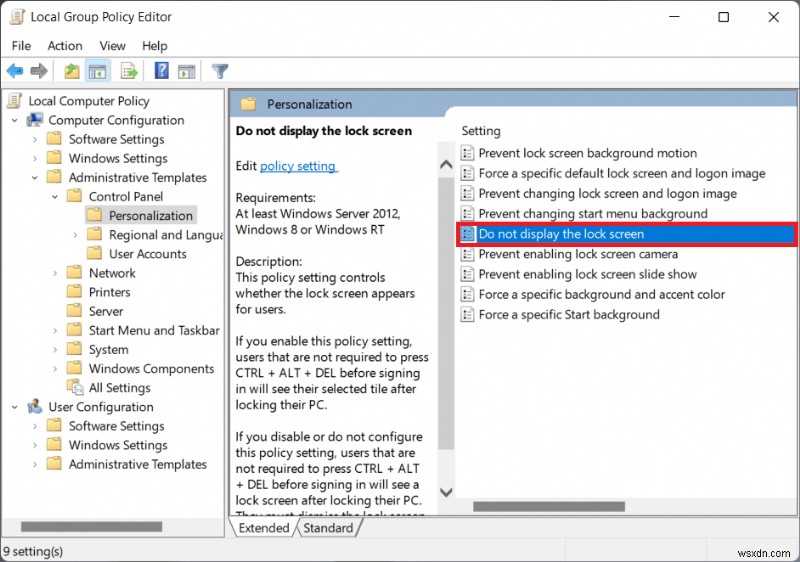
Task: Click All Settings icon in tree
Action: click(x=75, y=388)
